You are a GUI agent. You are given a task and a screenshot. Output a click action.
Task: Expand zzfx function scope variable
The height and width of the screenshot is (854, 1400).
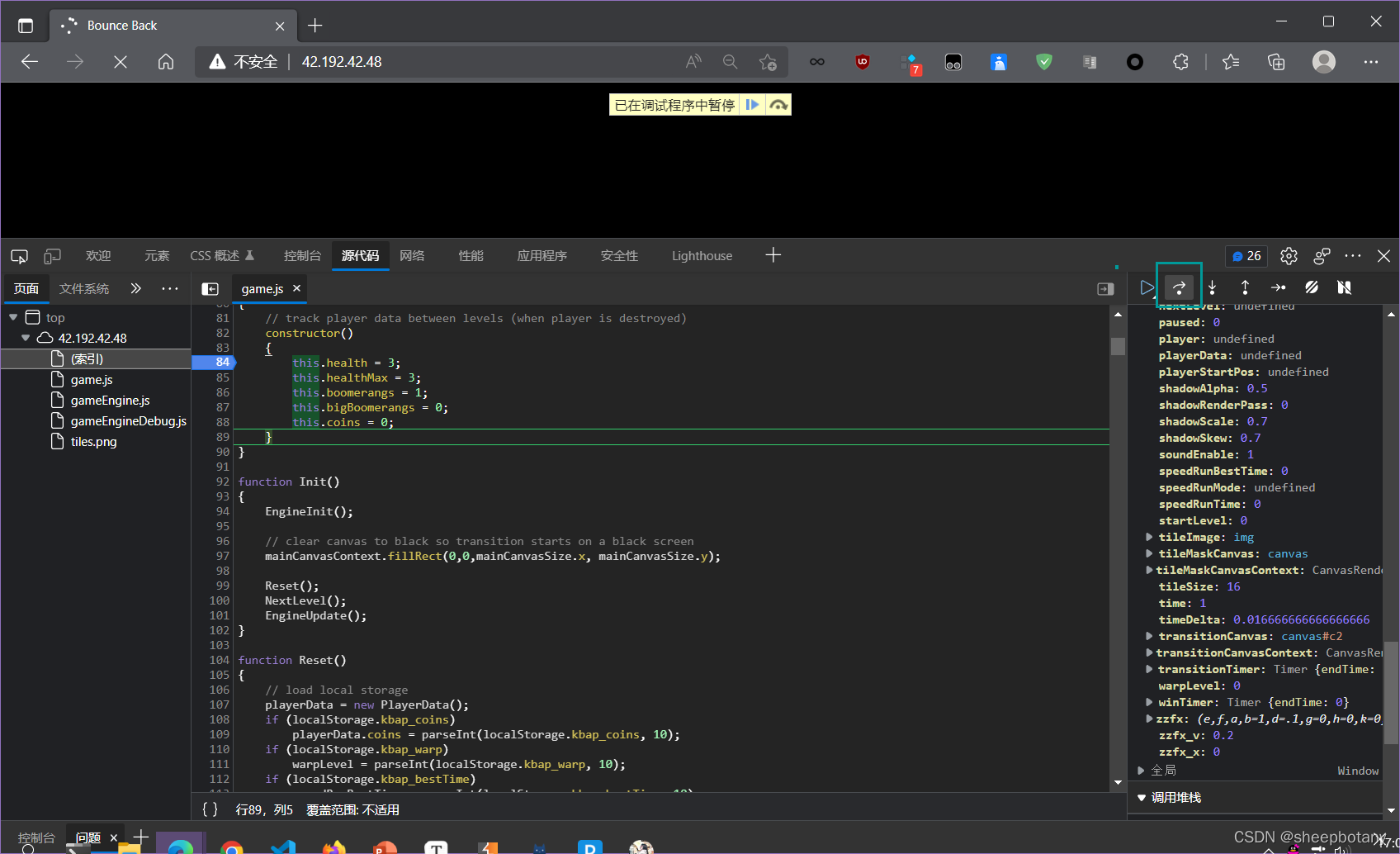1149,719
